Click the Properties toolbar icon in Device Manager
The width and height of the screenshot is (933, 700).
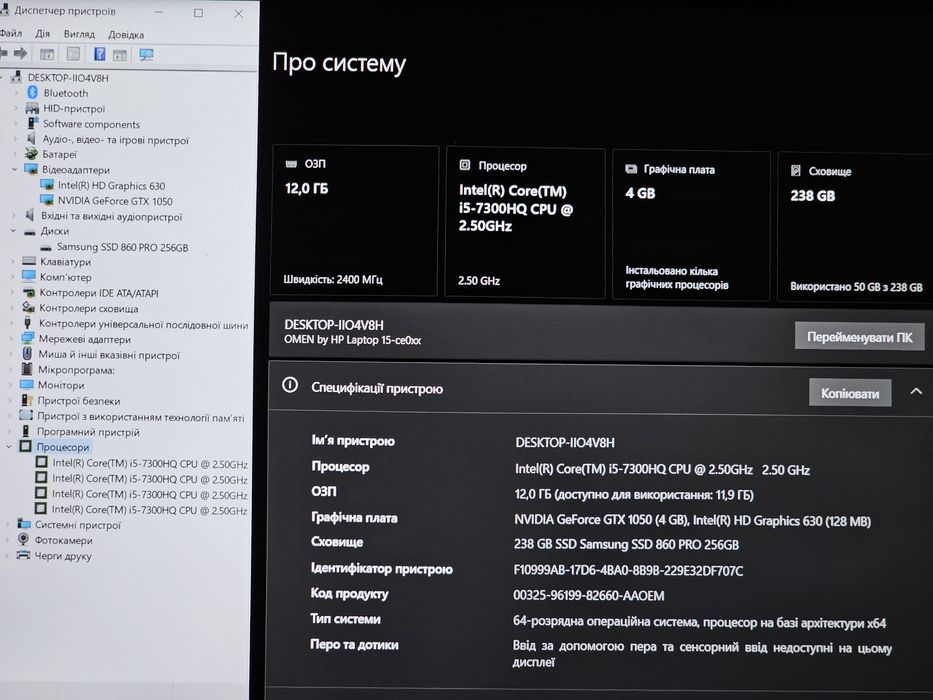point(73,54)
